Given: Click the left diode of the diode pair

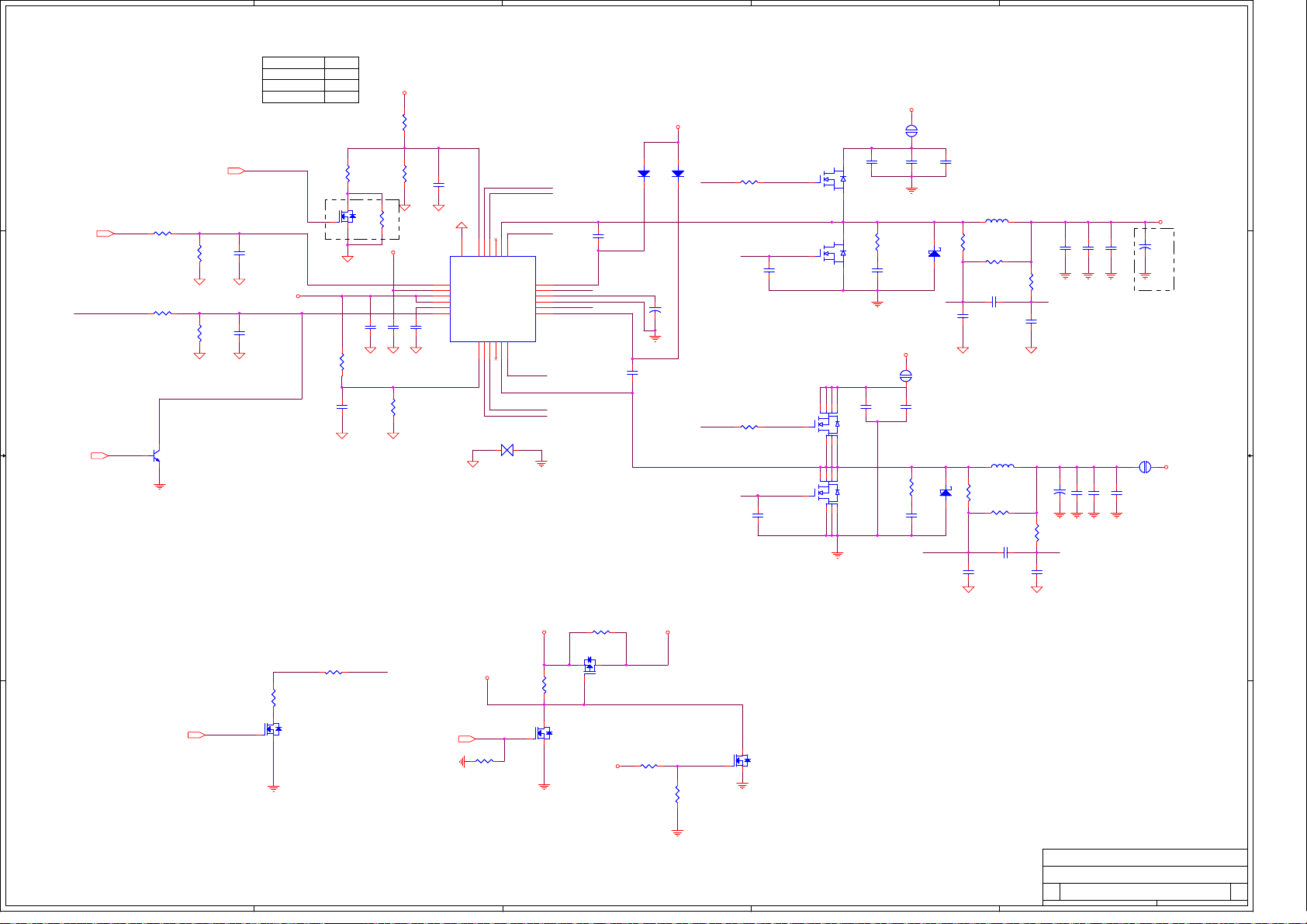Looking at the screenshot, I should click(644, 173).
